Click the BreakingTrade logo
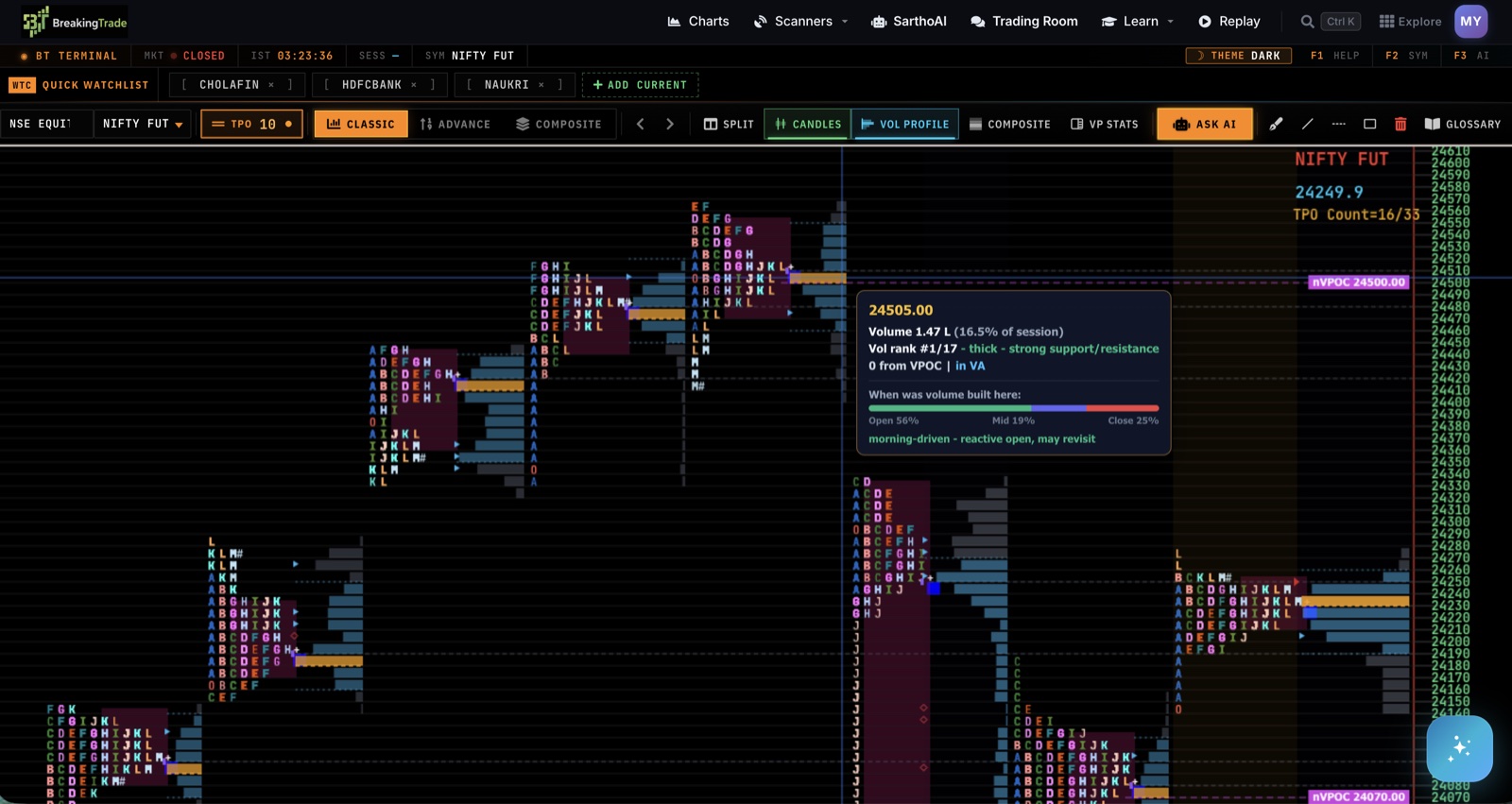This screenshot has height=804, width=1512. pyautogui.click(x=75, y=21)
